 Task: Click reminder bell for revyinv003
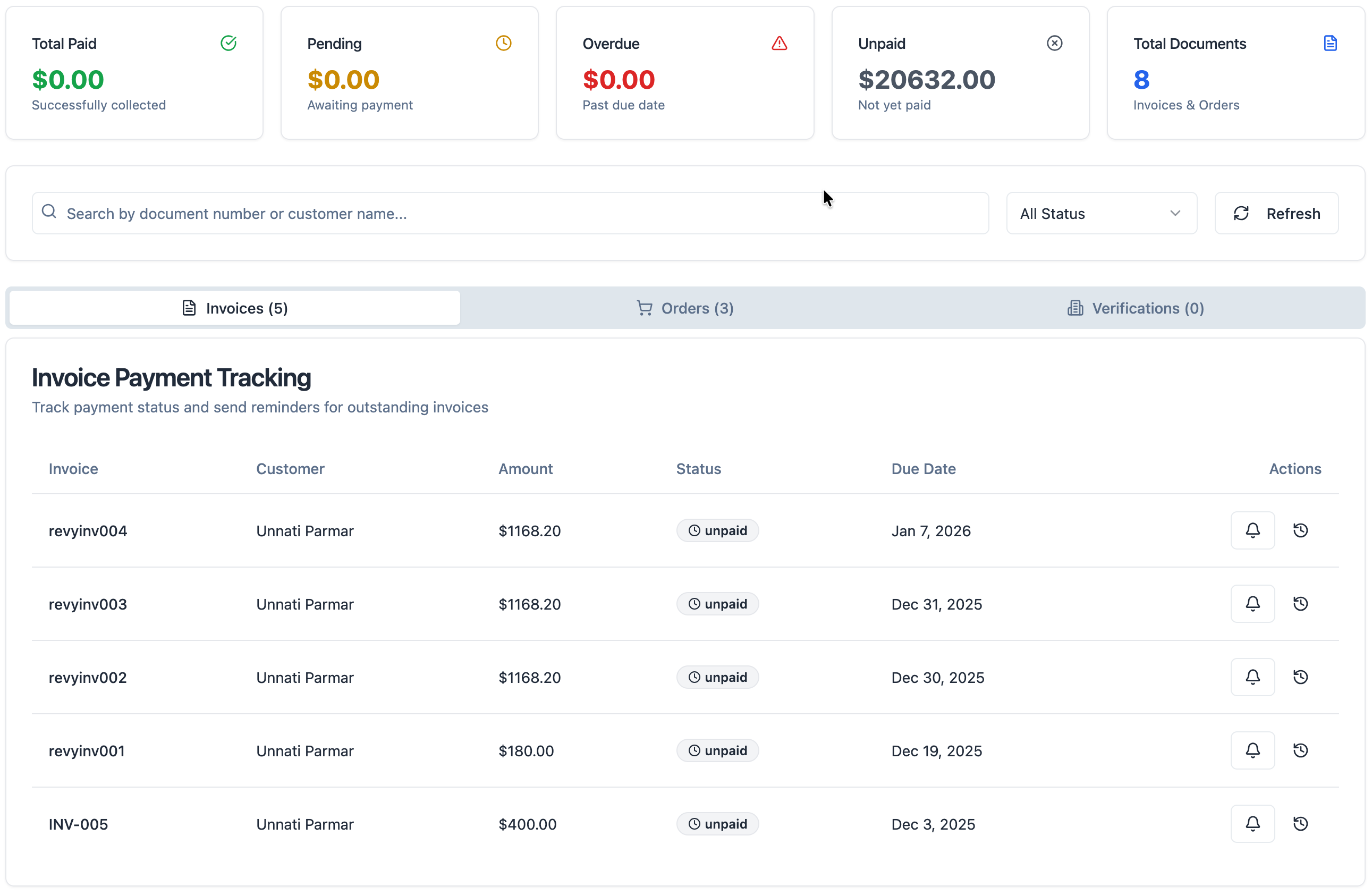(x=1252, y=603)
